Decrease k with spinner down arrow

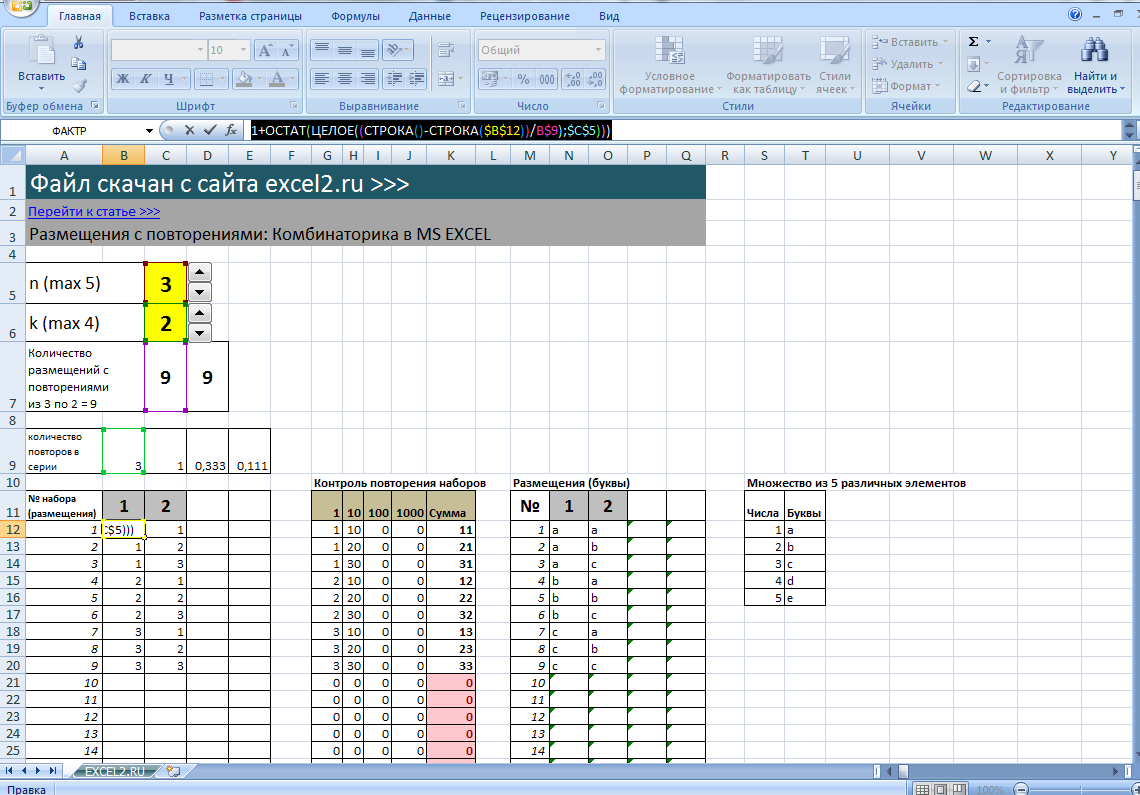200,333
